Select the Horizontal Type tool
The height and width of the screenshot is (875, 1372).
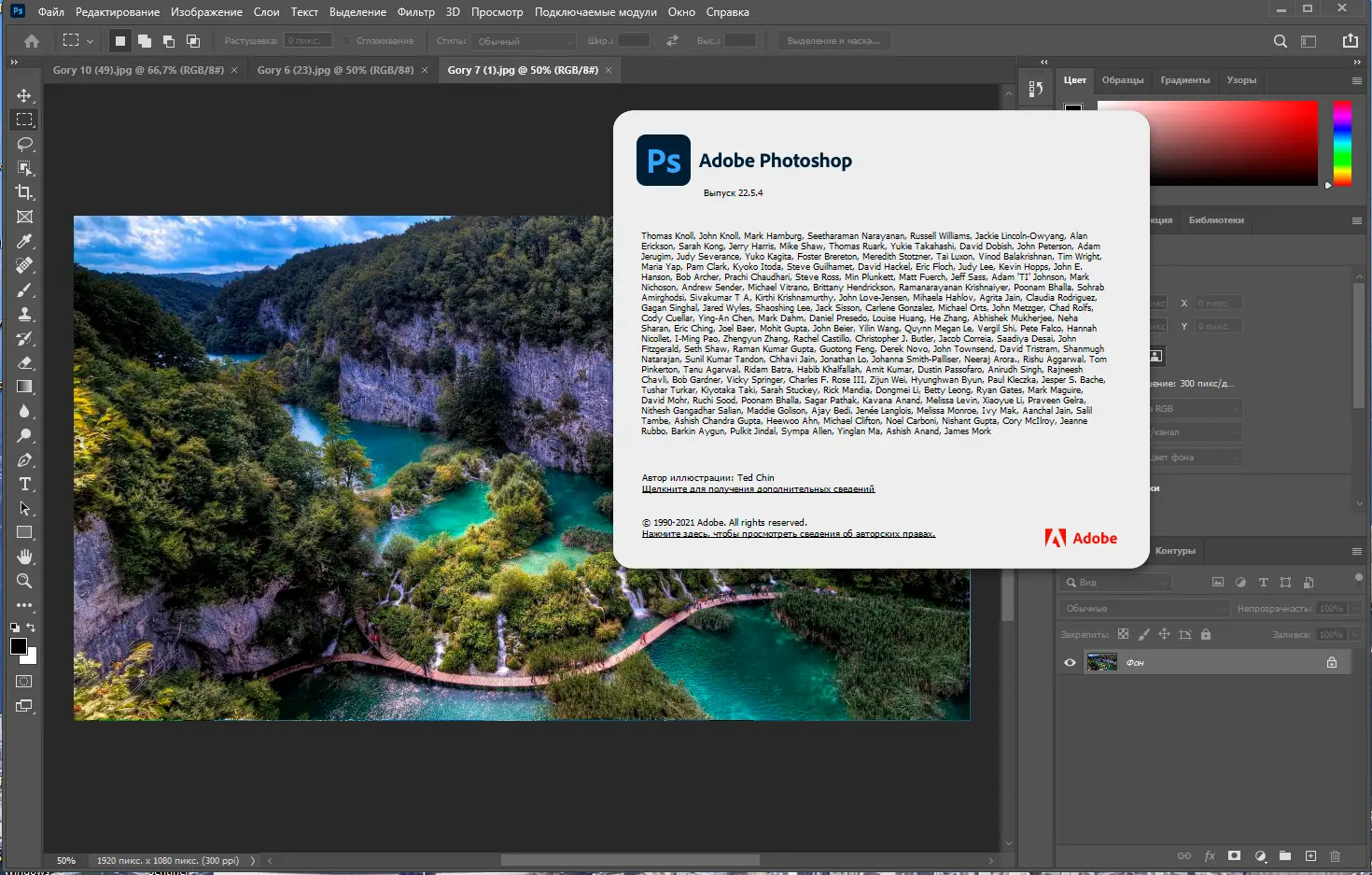click(x=24, y=484)
